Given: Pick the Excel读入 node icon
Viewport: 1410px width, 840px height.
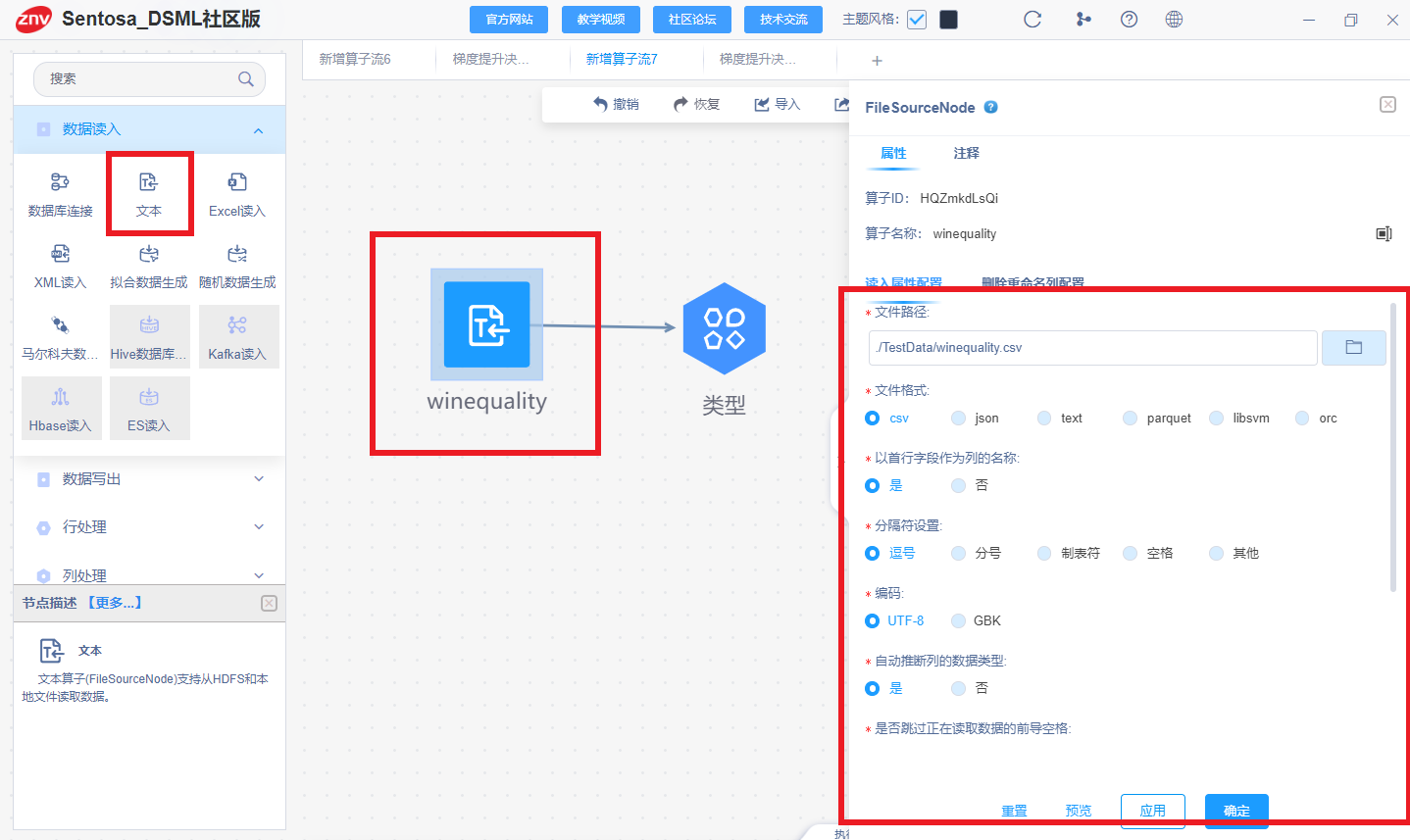Looking at the screenshot, I should pos(237,182).
